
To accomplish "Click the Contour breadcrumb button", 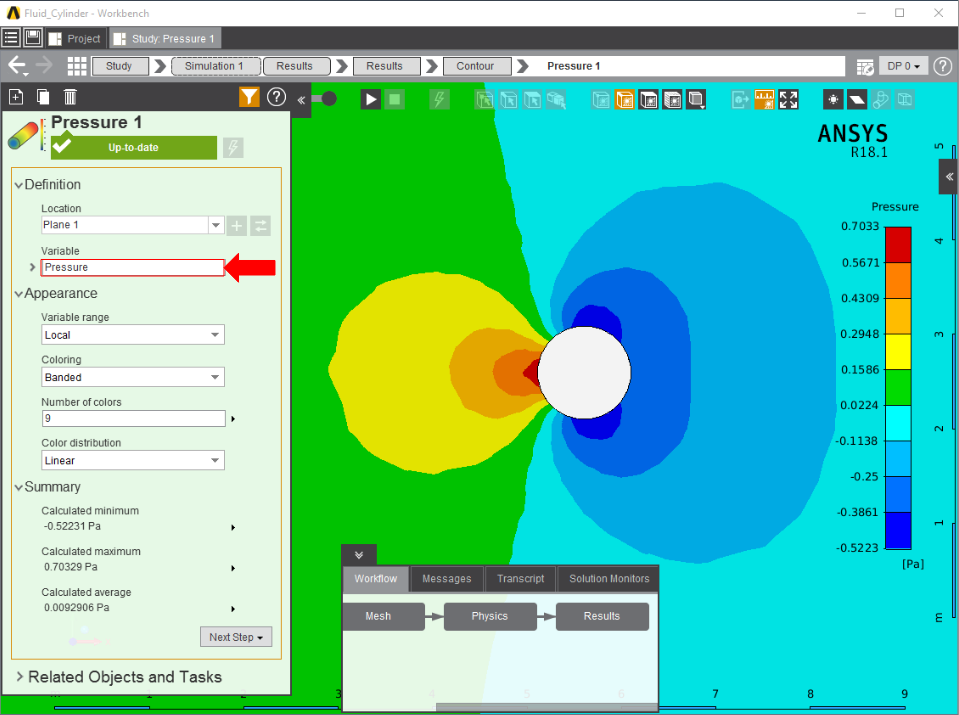I will click(476, 66).
